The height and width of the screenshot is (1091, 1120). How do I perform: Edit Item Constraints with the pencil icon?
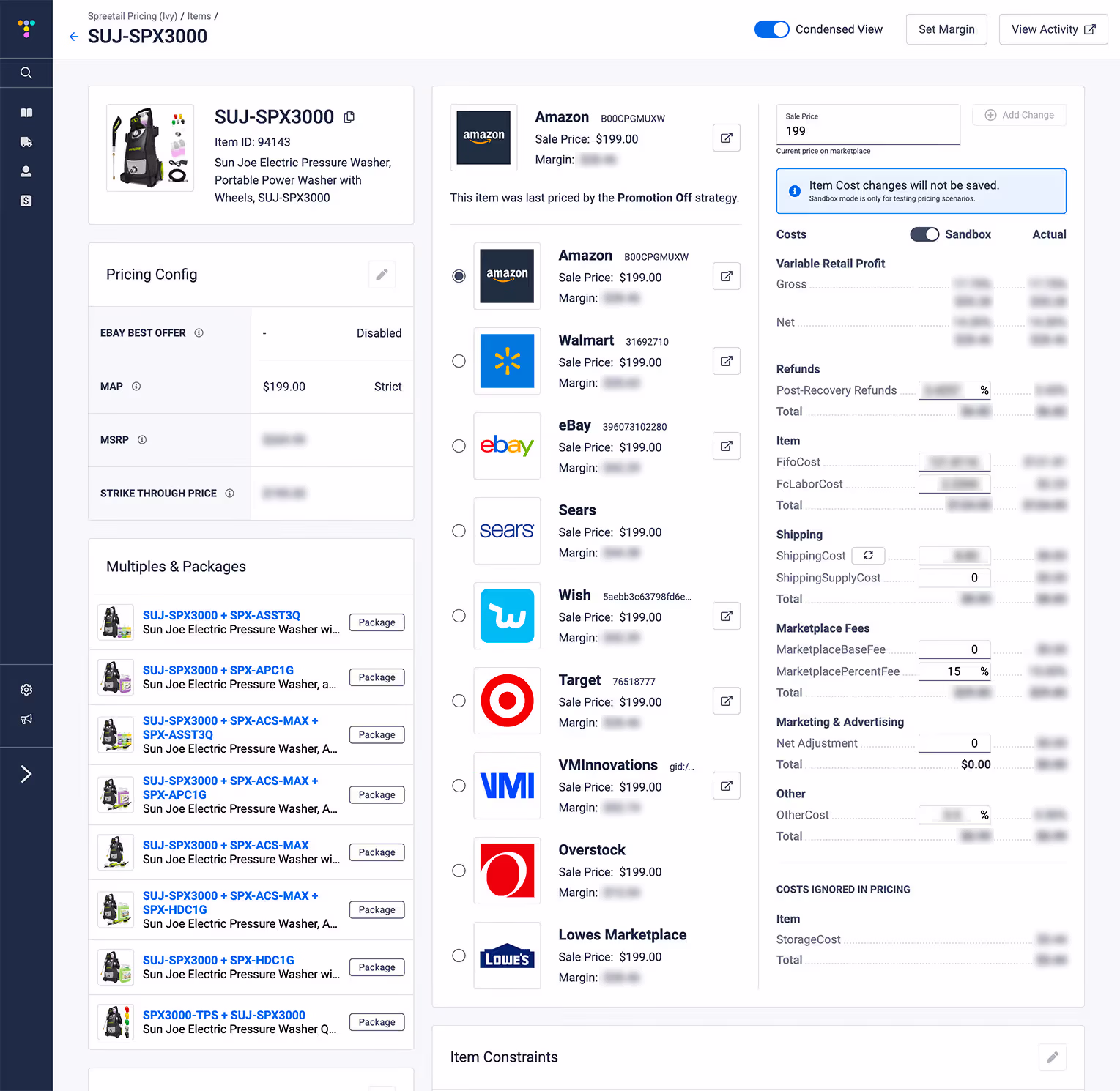coord(1052,1057)
